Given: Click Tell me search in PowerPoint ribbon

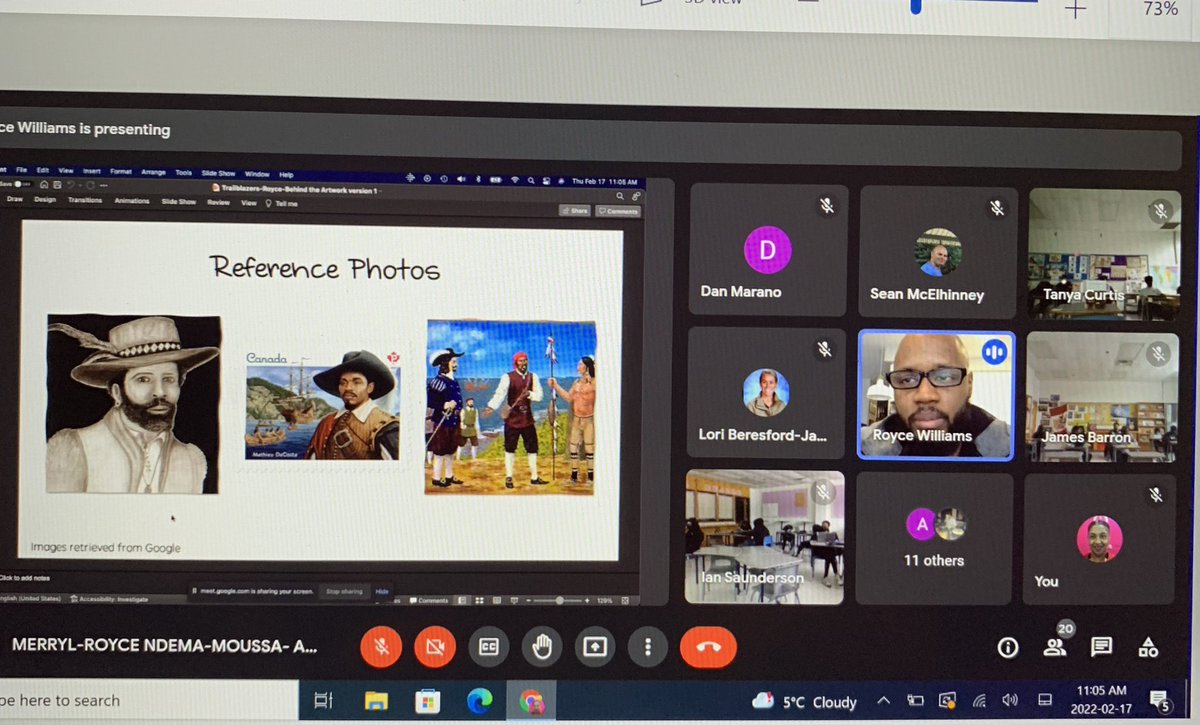Looking at the screenshot, I should (281, 202).
